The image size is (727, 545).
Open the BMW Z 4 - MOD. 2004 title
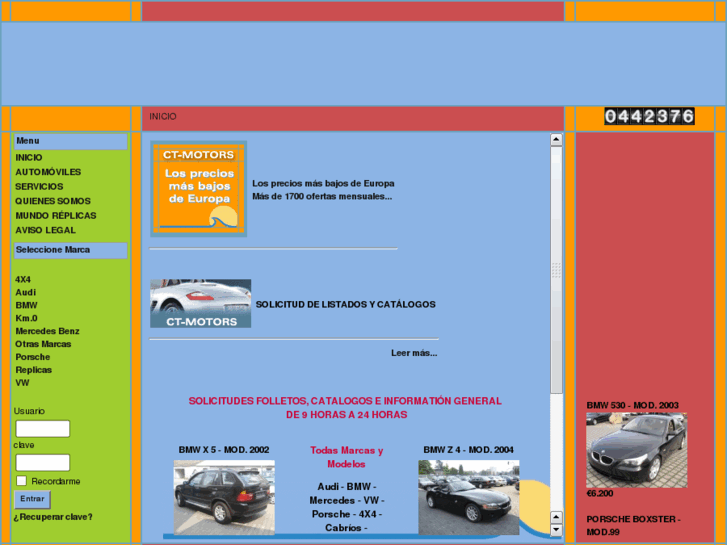[468, 450]
